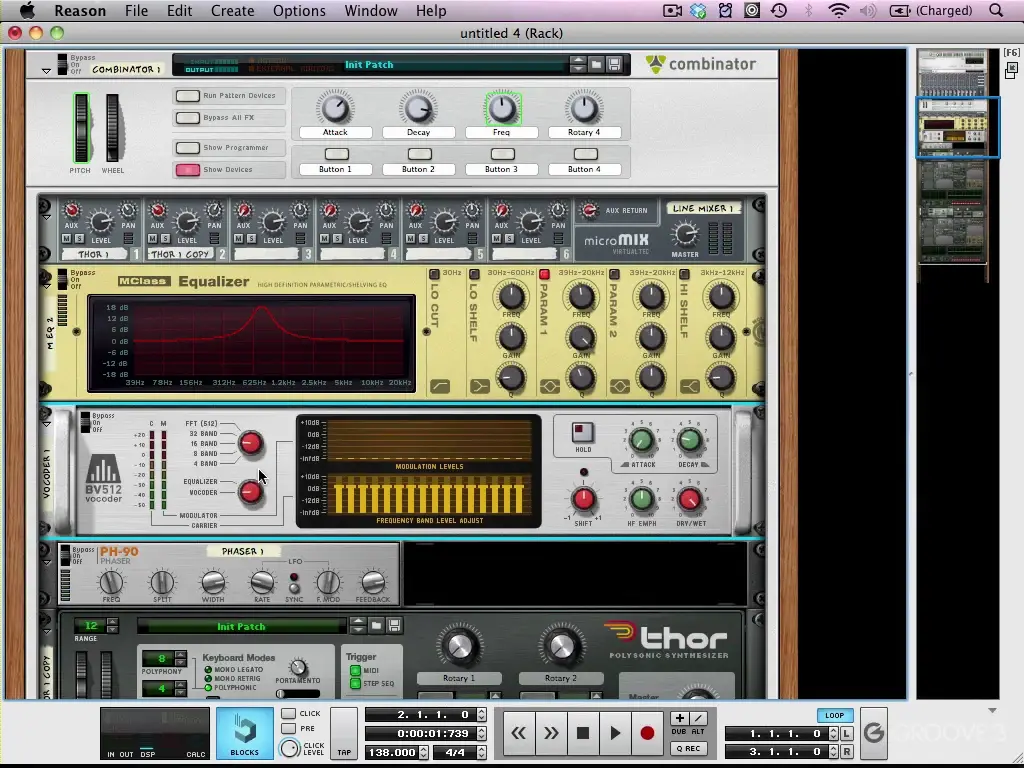Step through Combinator patches with the arrow buttons

pos(578,64)
